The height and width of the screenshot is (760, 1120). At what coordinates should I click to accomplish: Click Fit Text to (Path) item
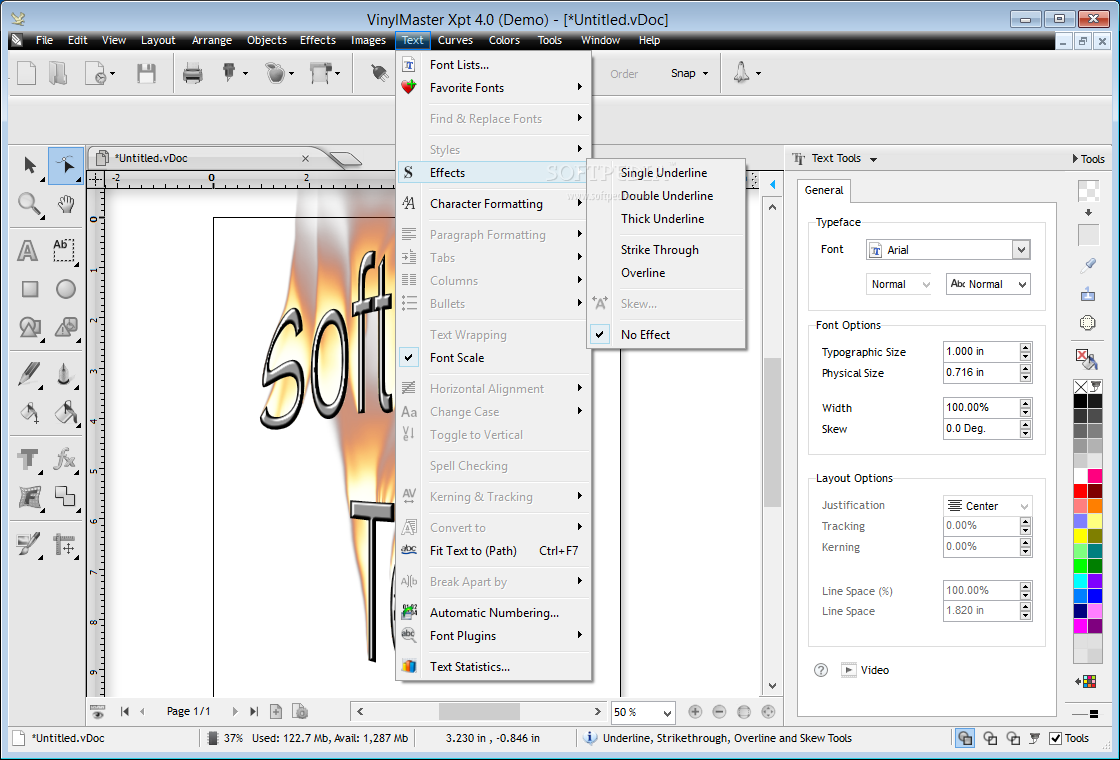point(494,551)
